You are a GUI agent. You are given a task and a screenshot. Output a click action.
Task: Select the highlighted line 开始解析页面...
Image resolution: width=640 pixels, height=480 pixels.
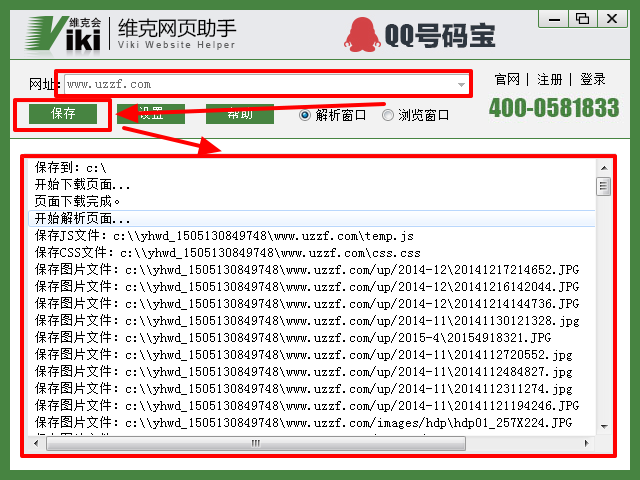pyautogui.click(x=312, y=219)
